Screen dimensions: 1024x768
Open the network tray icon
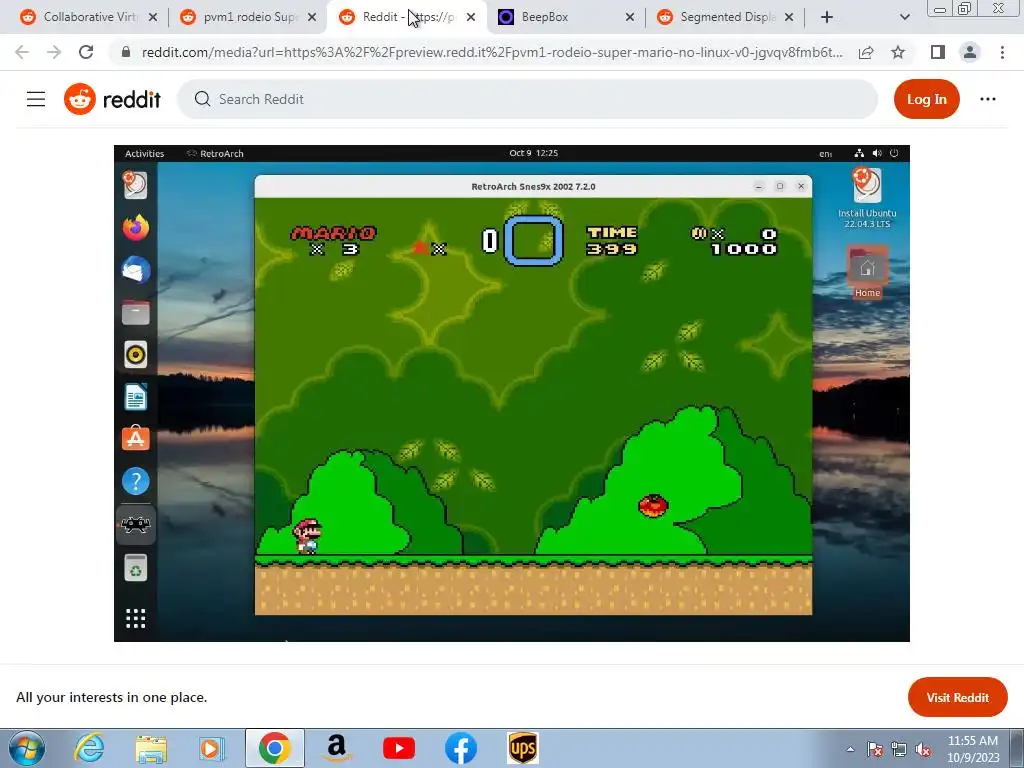tap(899, 750)
